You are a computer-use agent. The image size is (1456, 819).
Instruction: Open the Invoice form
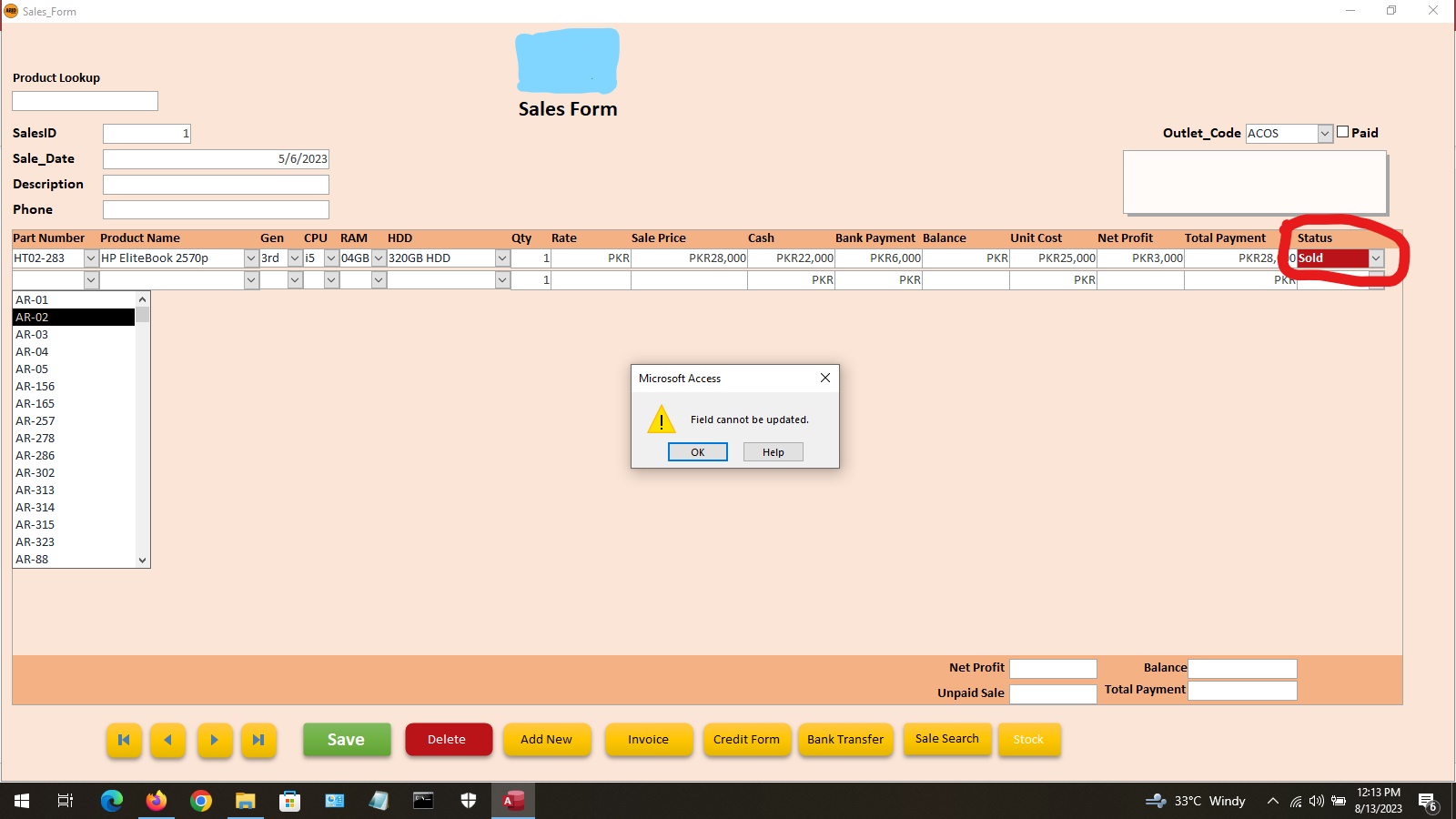[648, 739]
